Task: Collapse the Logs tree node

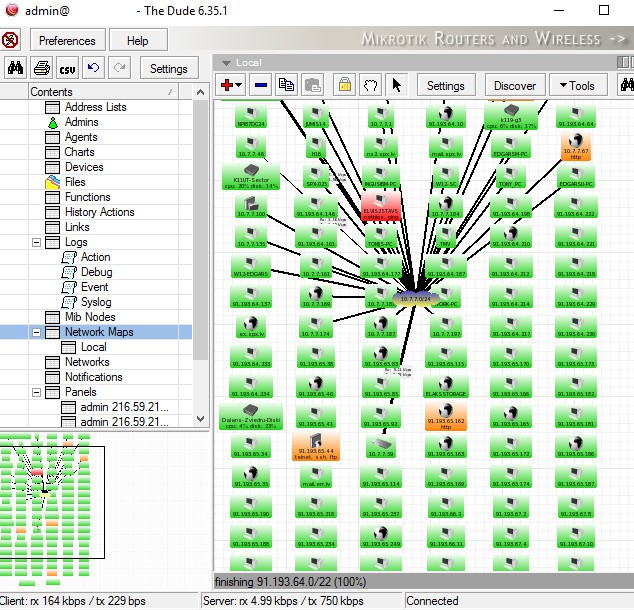Action: click(x=36, y=242)
